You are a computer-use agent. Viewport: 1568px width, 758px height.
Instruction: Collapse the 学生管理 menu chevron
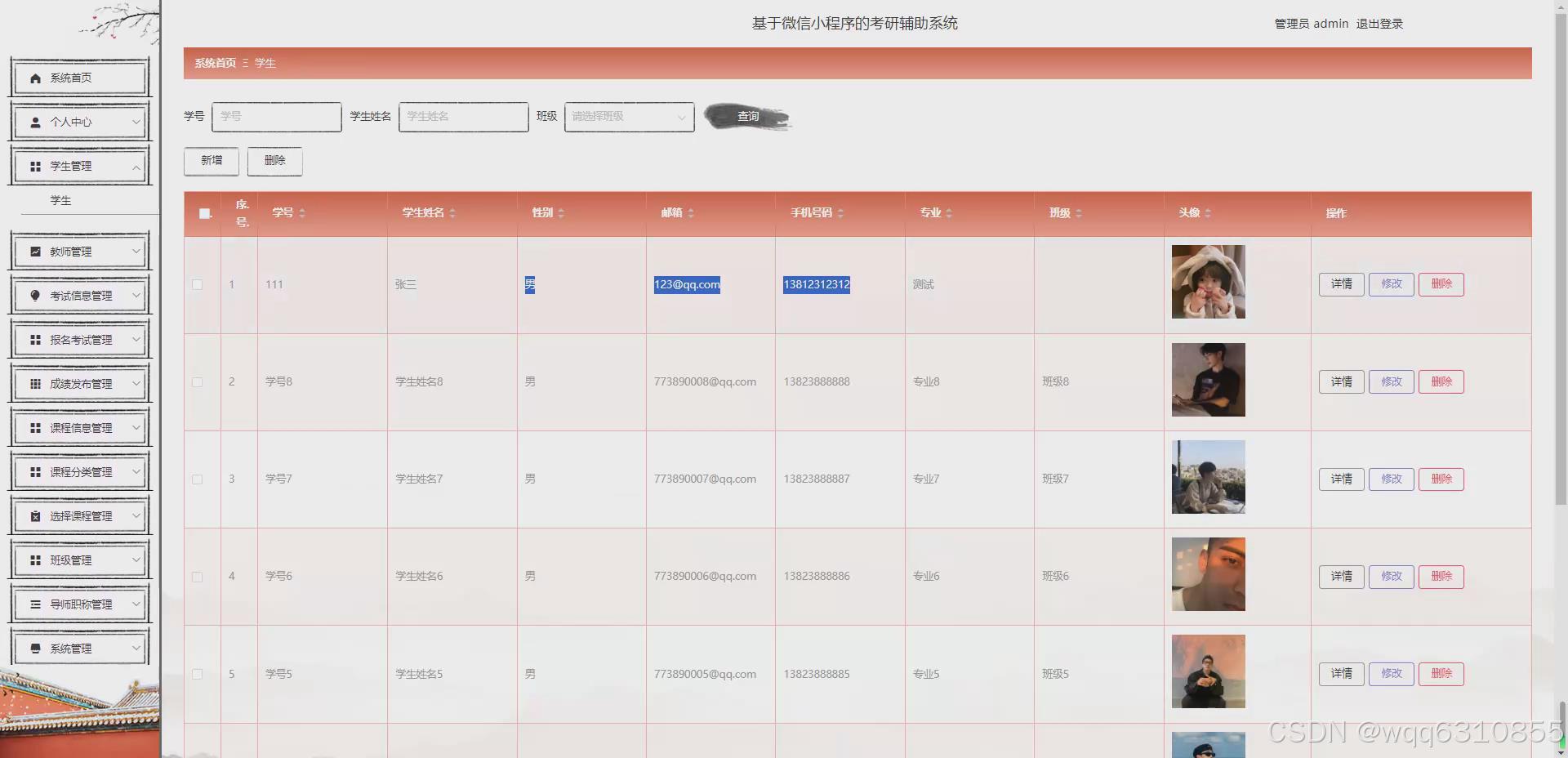pyautogui.click(x=136, y=167)
